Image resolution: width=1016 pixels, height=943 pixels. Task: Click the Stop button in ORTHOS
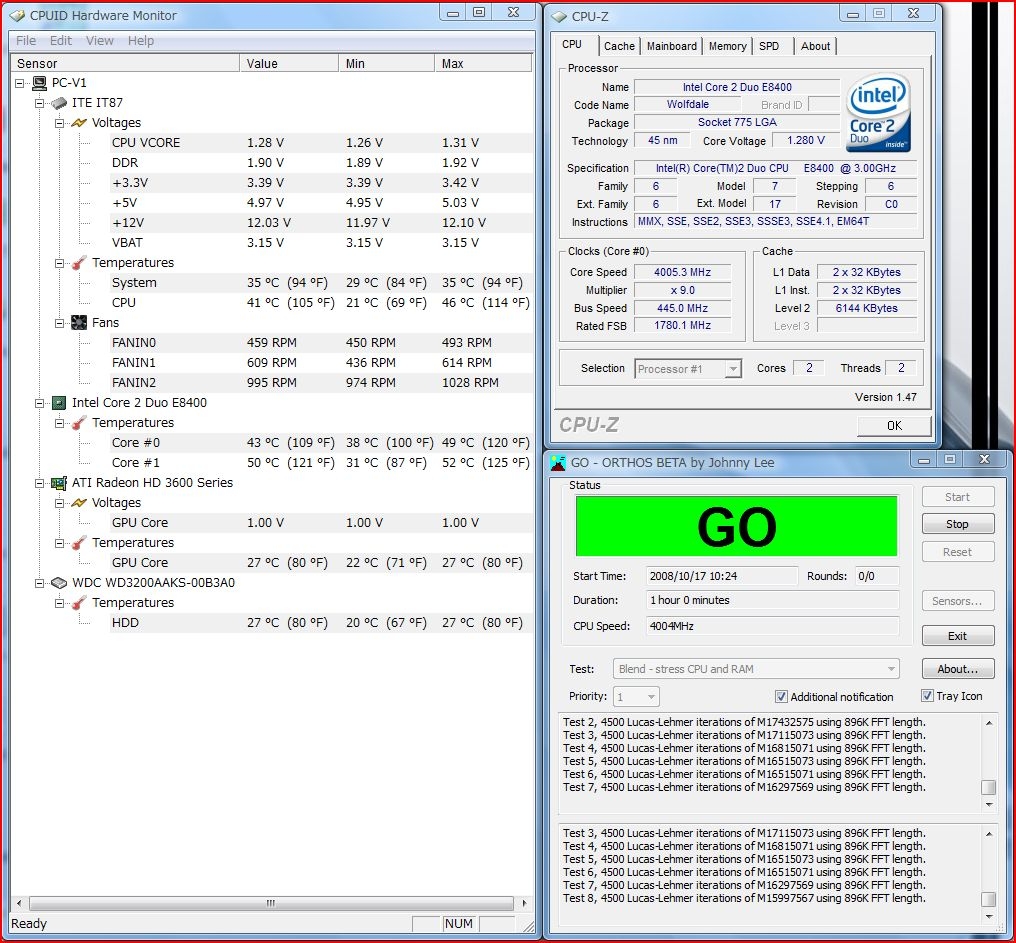[958, 524]
